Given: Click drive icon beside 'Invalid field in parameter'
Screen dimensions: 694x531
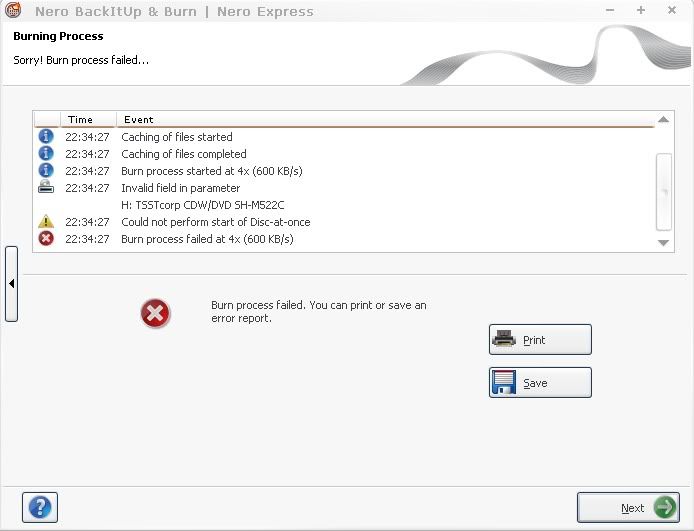Looking at the screenshot, I should coord(46,187).
